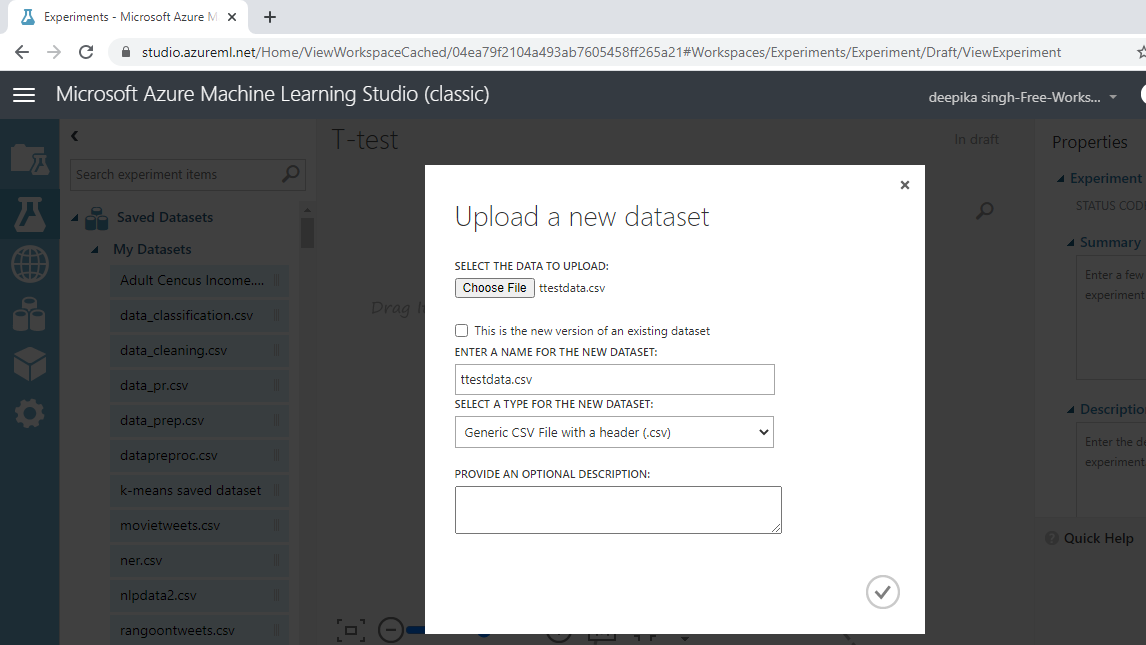Image resolution: width=1146 pixels, height=645 pixels.
Task: Click the palette scrollbar thumb
Action: pos(307,233)
